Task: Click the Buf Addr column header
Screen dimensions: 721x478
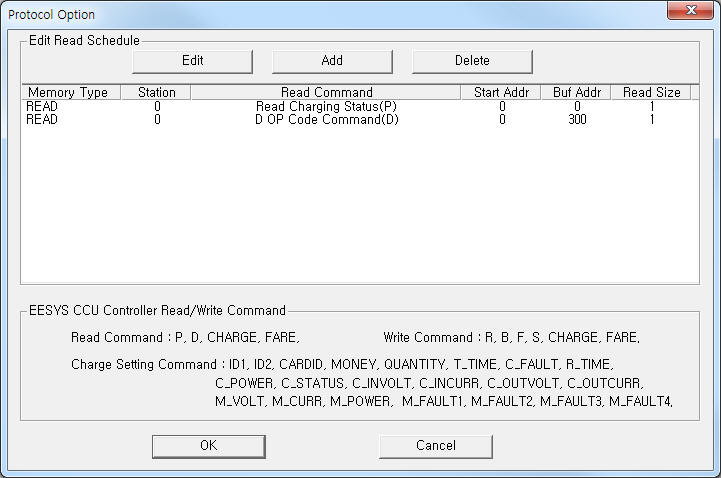Action: 577,92
